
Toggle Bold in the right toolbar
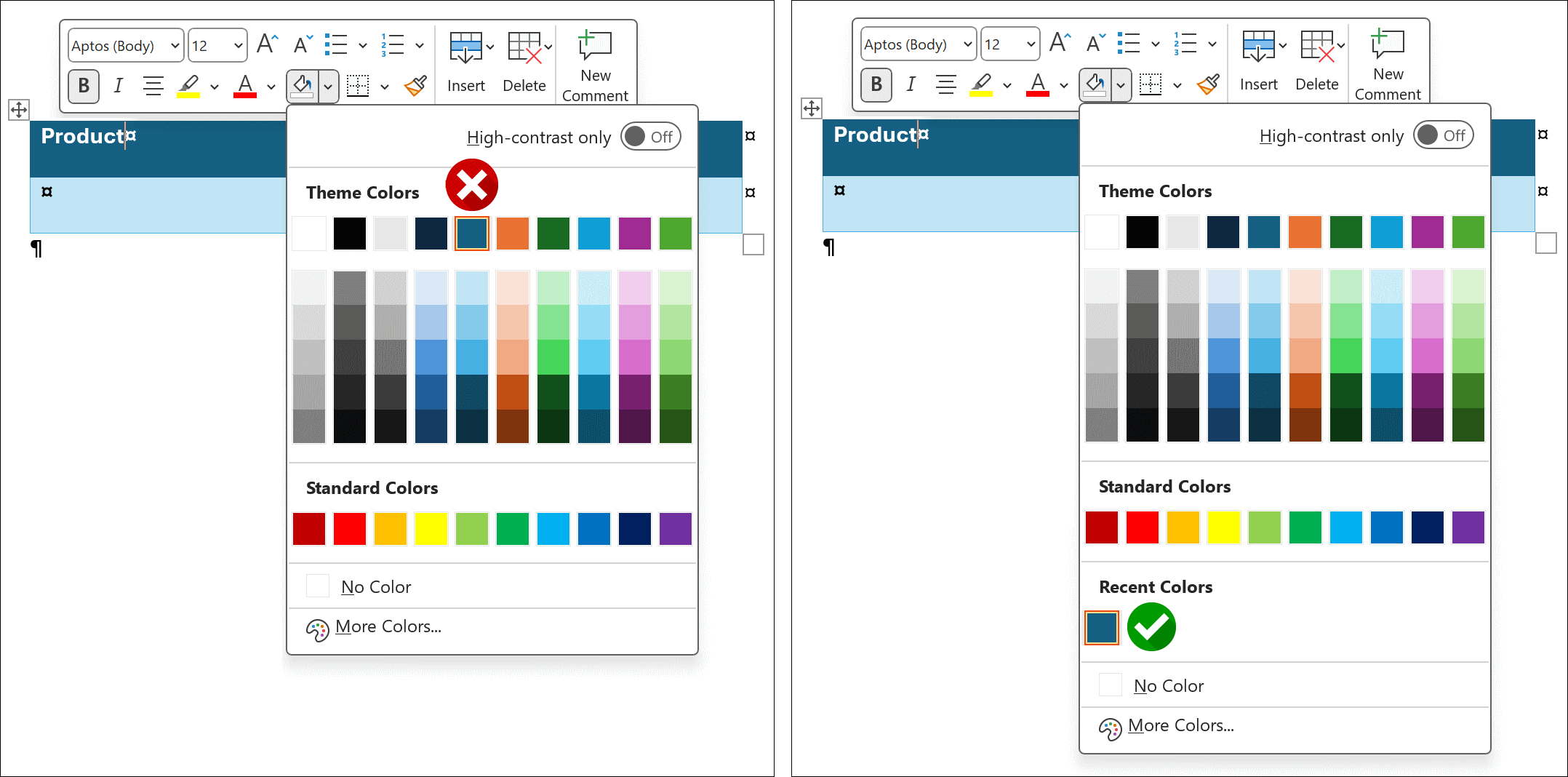coord(876,84)
